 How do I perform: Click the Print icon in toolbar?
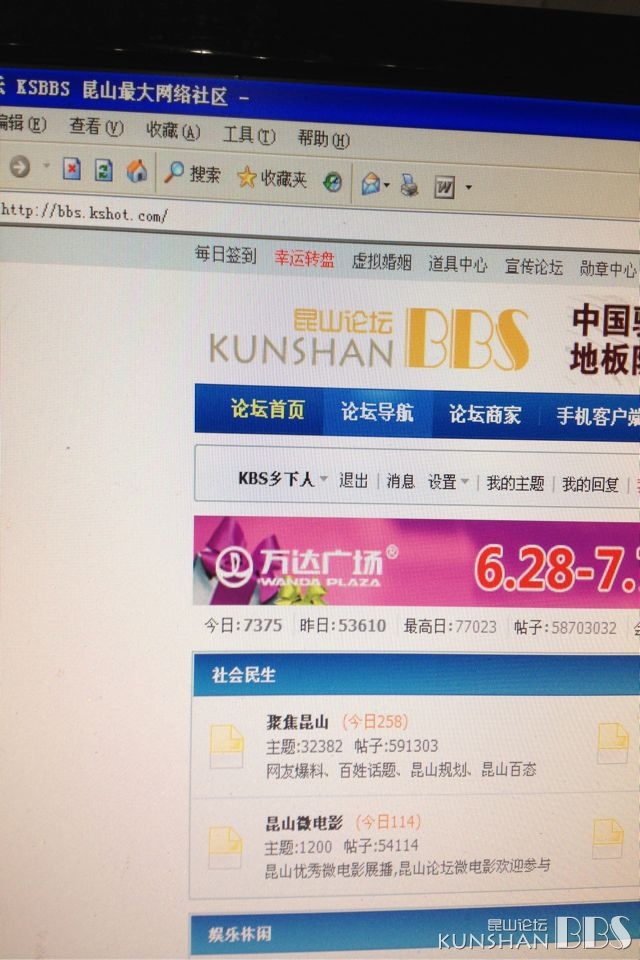pyautogui.click(x=409, y=185)
